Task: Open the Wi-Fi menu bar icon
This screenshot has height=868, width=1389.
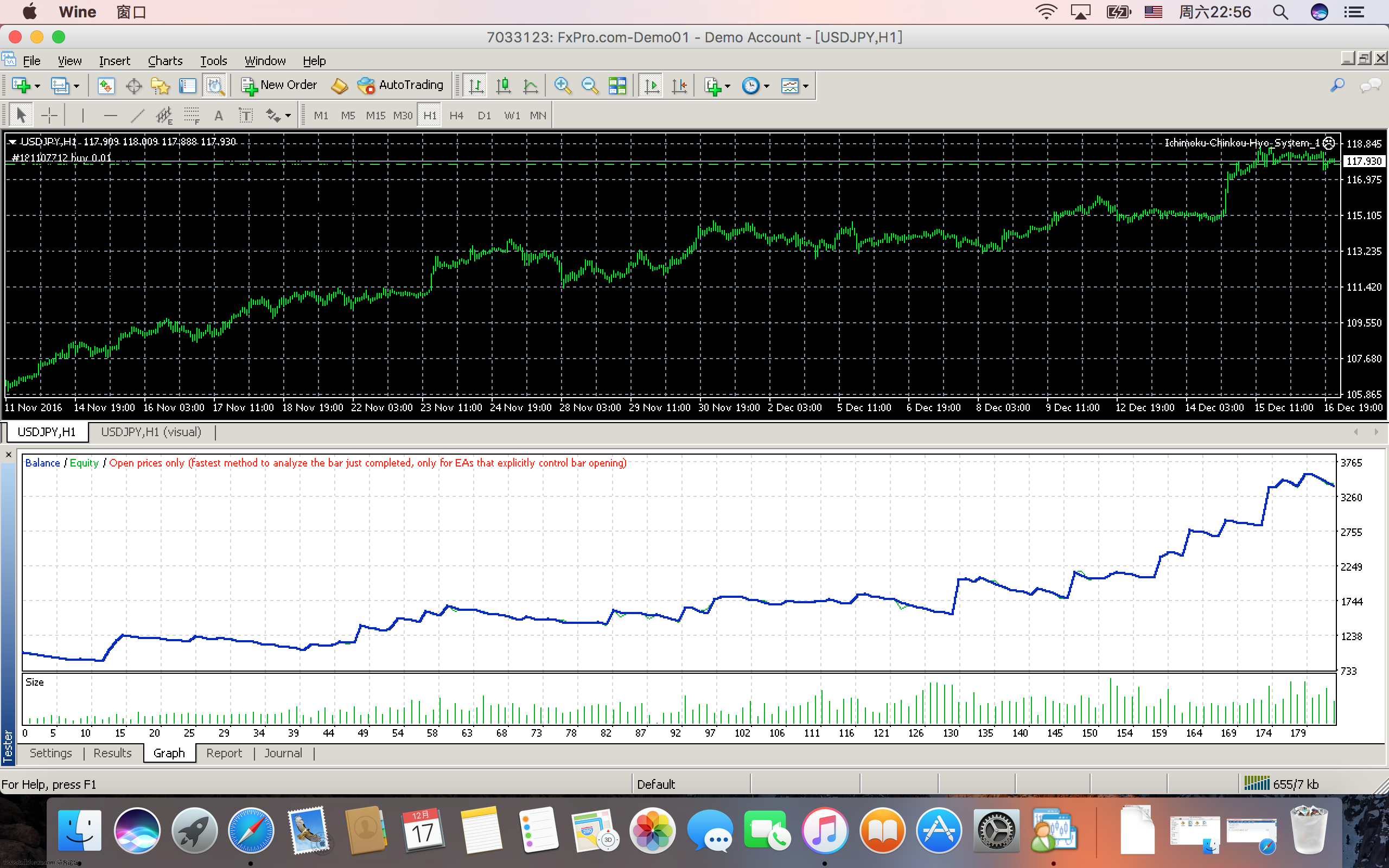Action: click(1046, 11)
